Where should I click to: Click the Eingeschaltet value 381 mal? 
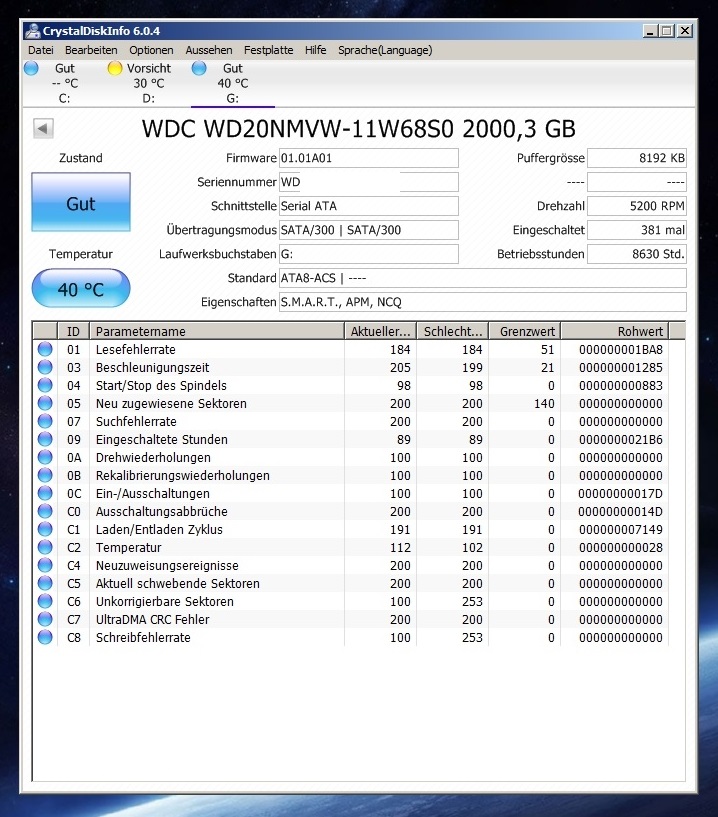click(x=637, y=230)
